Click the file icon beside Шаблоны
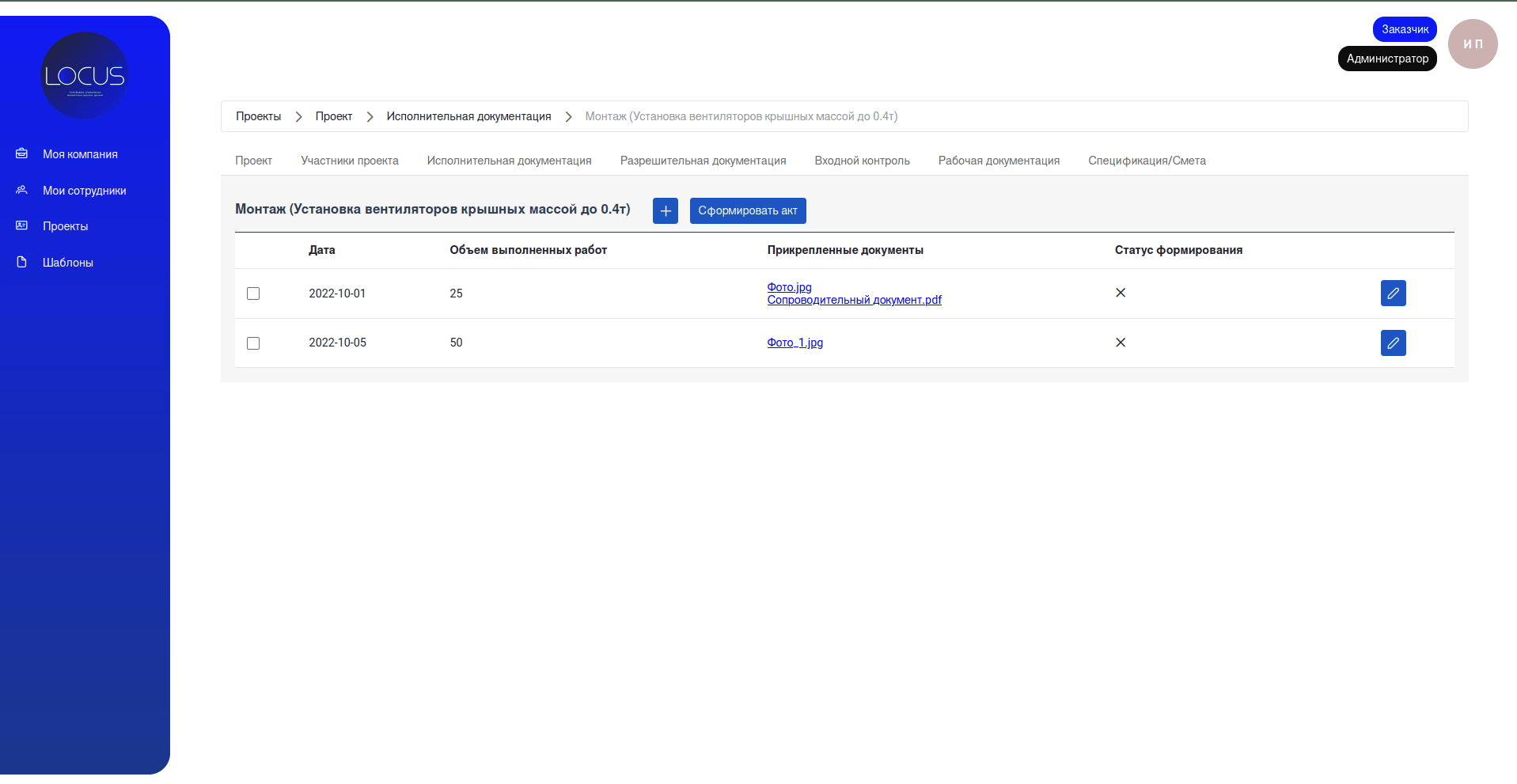 click(x=22, y=262)
